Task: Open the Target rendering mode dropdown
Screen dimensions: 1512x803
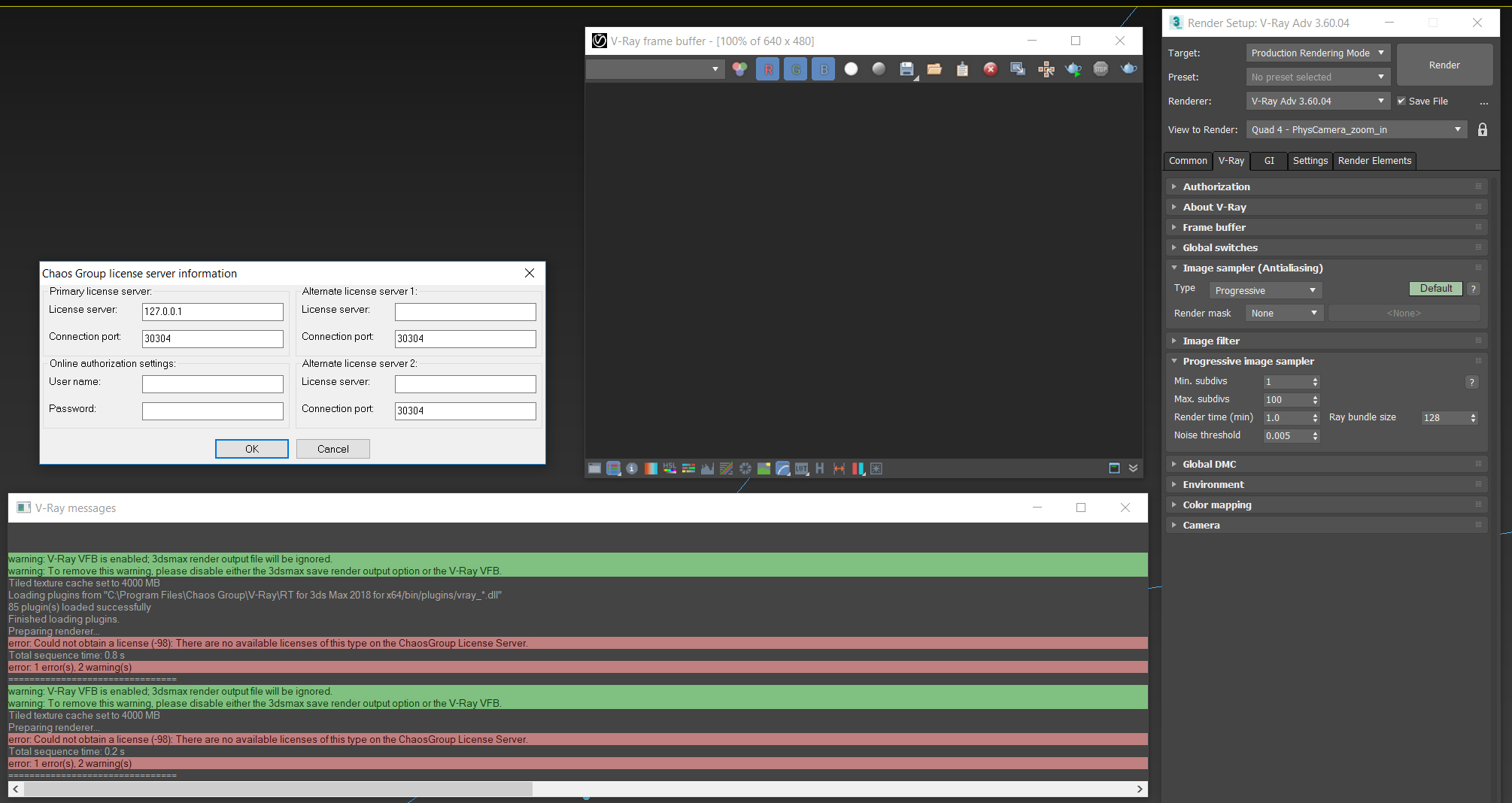Action: click(1318, 53)
